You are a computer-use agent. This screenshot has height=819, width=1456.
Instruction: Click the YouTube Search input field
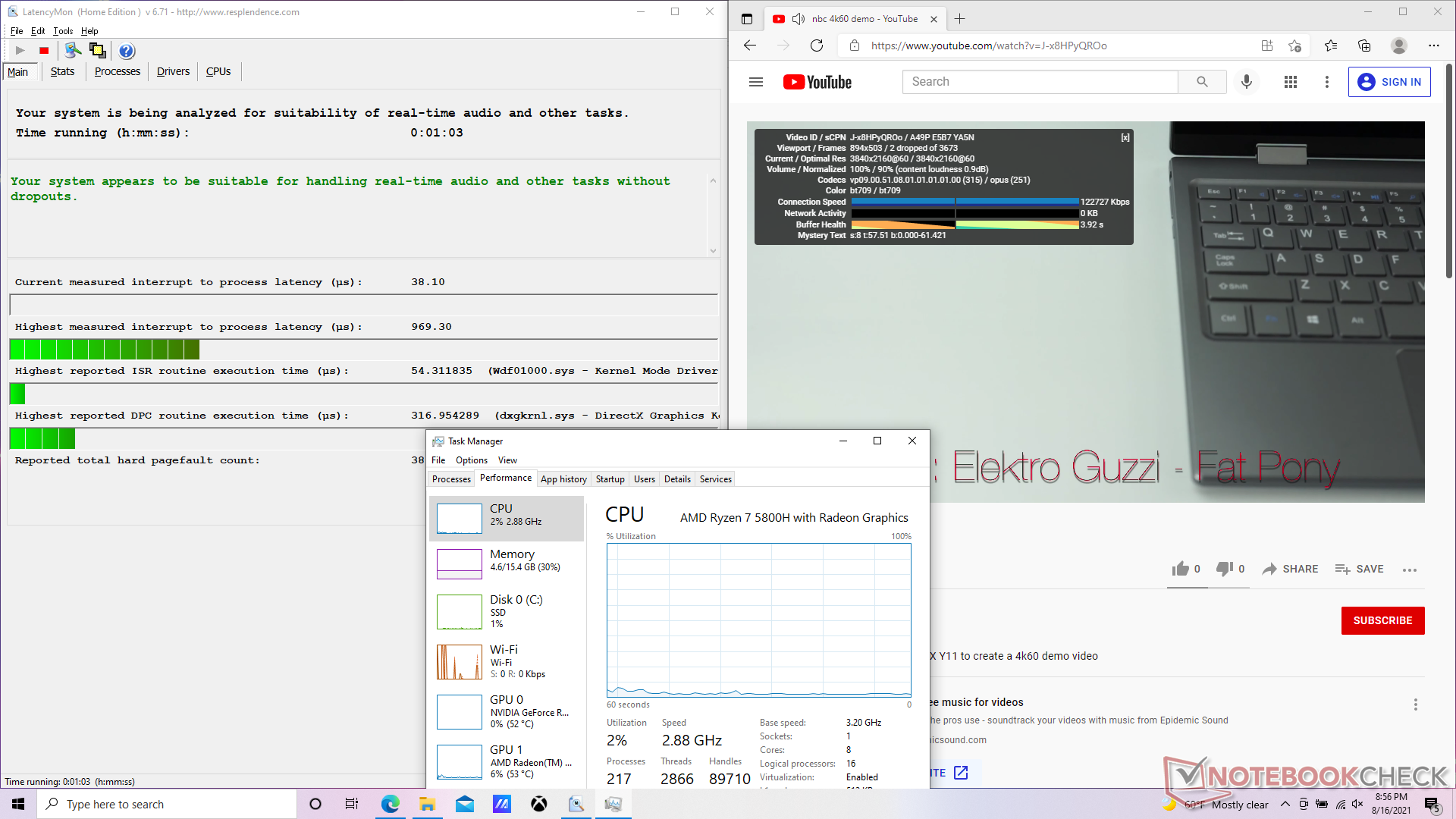[1039, 82]
